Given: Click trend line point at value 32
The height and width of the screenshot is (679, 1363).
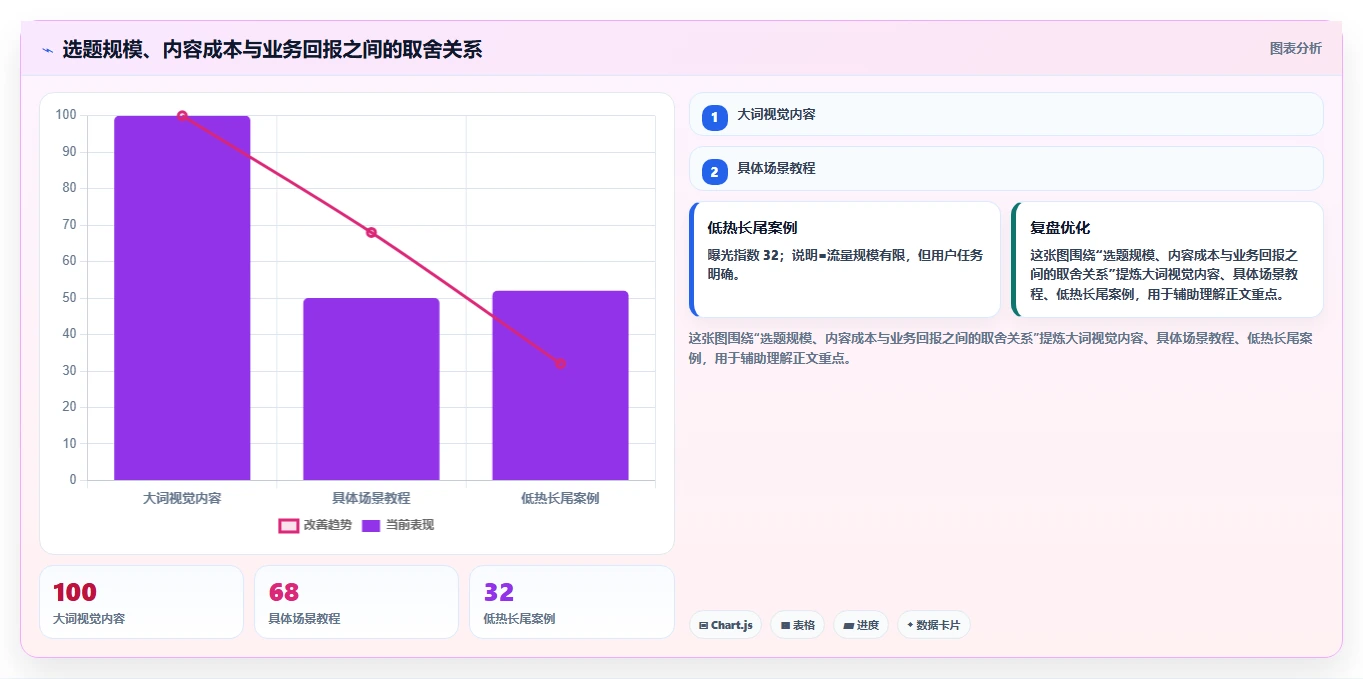Looking at the screenshot, I should click(560, 364).
